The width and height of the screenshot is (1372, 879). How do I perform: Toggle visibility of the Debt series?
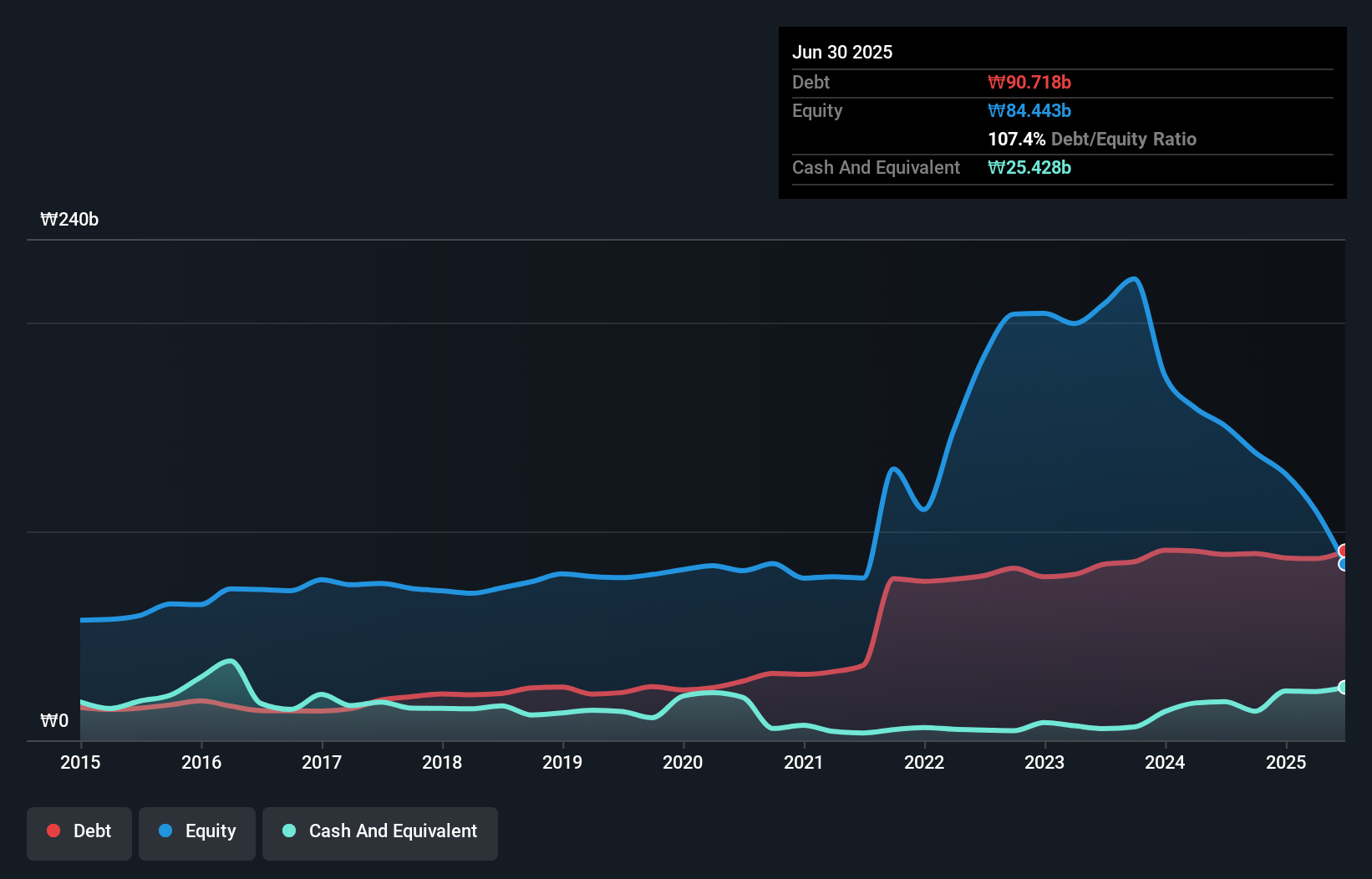coord(79,831)
